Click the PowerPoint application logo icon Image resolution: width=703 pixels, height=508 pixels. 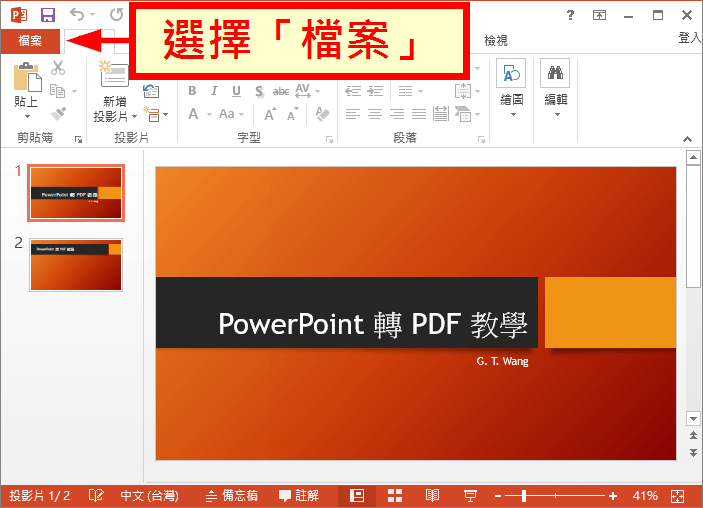pyautogui.click(x=19, y=15)
